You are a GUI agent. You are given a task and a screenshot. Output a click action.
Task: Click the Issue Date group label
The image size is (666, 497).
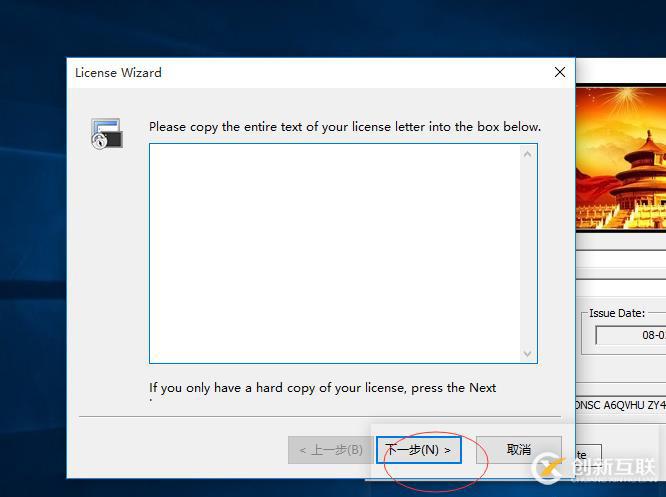tap(617, 313)
